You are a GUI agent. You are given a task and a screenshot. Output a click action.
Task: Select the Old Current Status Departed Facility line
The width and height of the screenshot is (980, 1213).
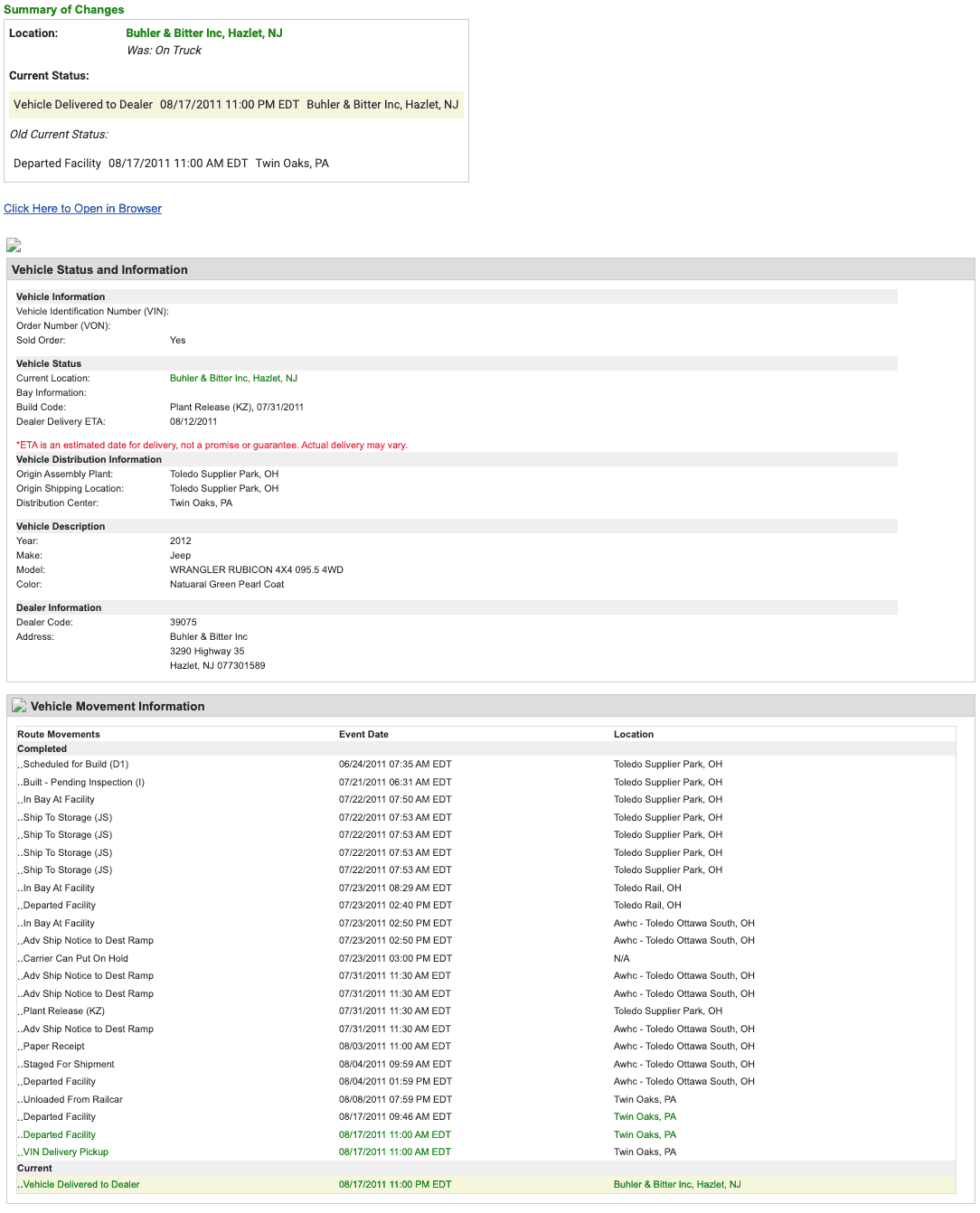click(171, 164)
